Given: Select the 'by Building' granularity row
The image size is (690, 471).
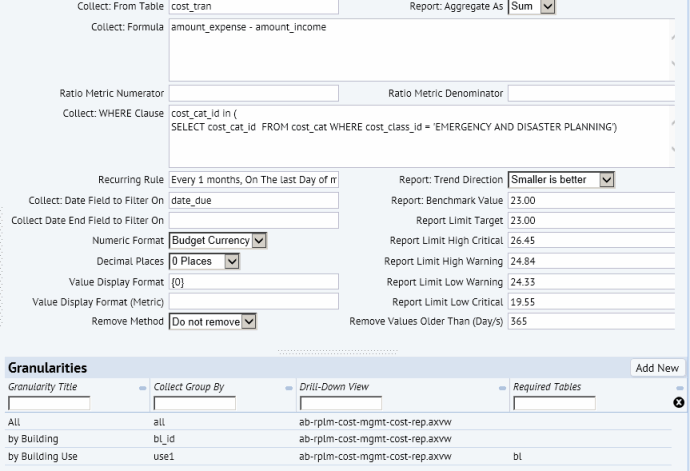Looking at the screenshot, I should (33, 439).
